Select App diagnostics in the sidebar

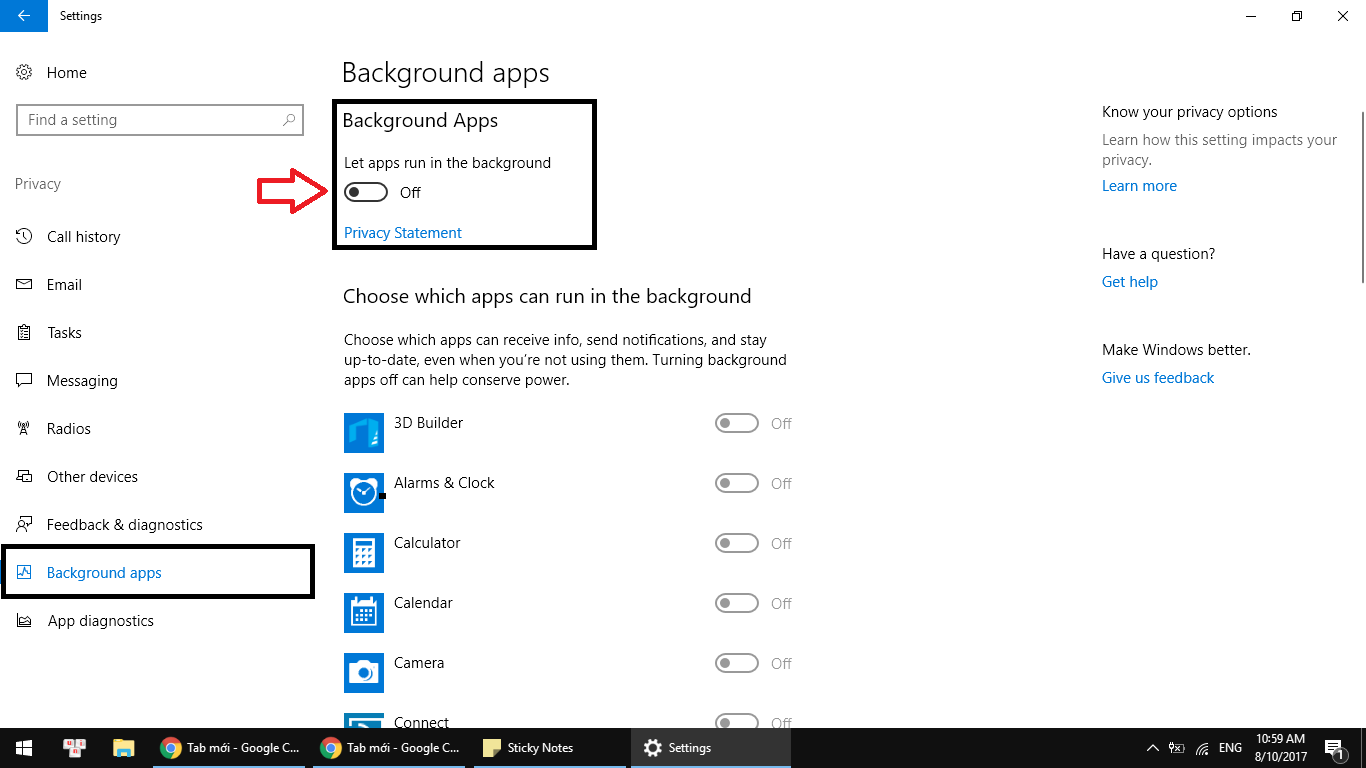(100, 621)
